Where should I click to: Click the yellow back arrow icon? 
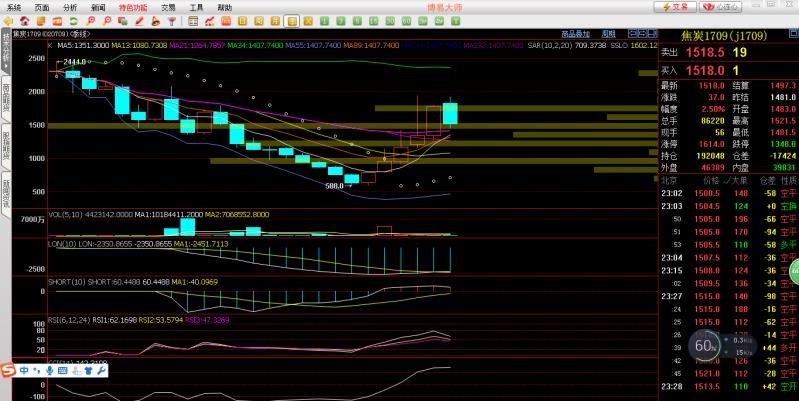tap(8, 21)
